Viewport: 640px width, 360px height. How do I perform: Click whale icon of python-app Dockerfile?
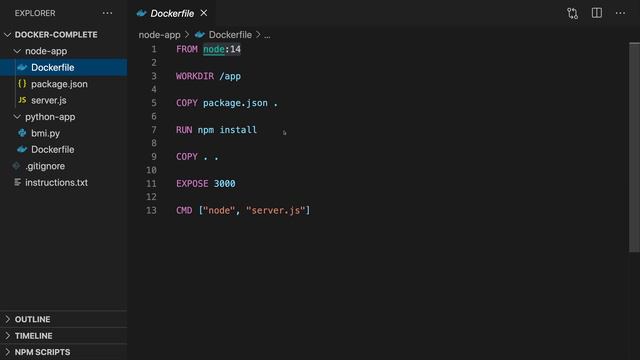[22, 149]
